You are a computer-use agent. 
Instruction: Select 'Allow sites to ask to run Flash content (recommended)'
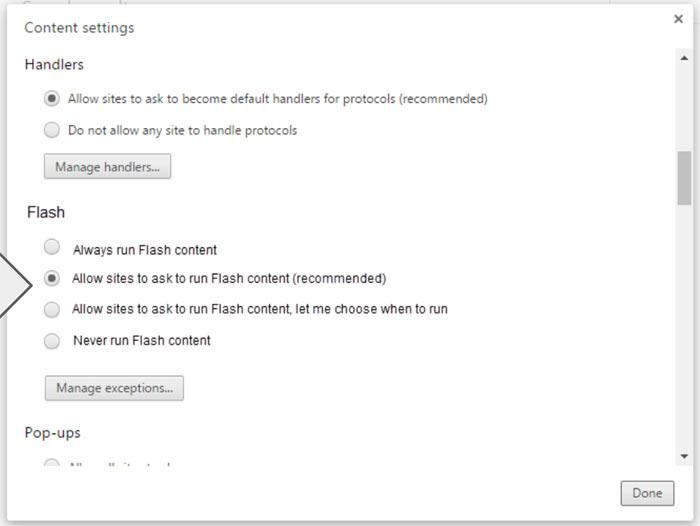pyautogui.click(x=52, y=278)
